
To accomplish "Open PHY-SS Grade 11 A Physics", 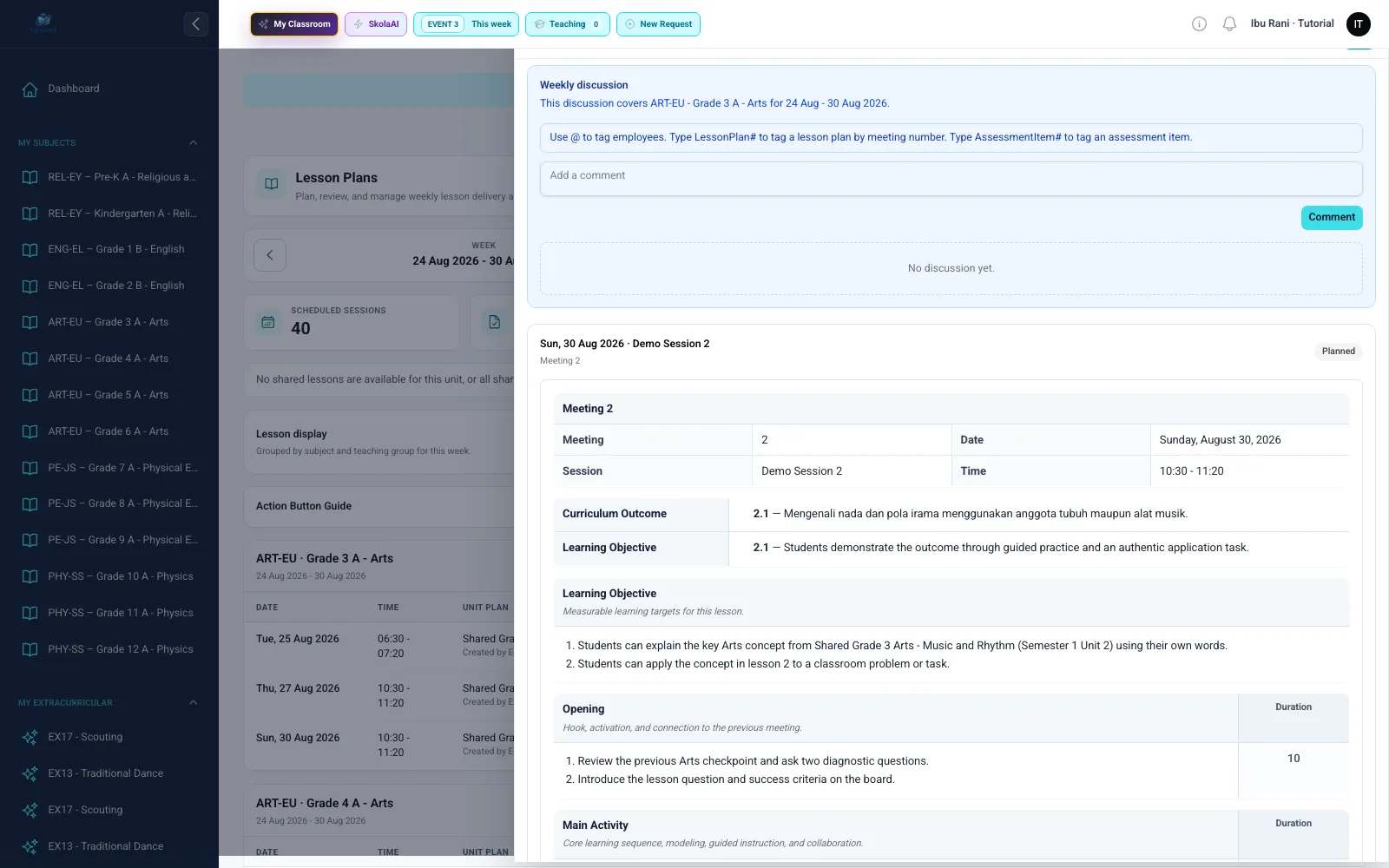I will click(x=109, y=613).
